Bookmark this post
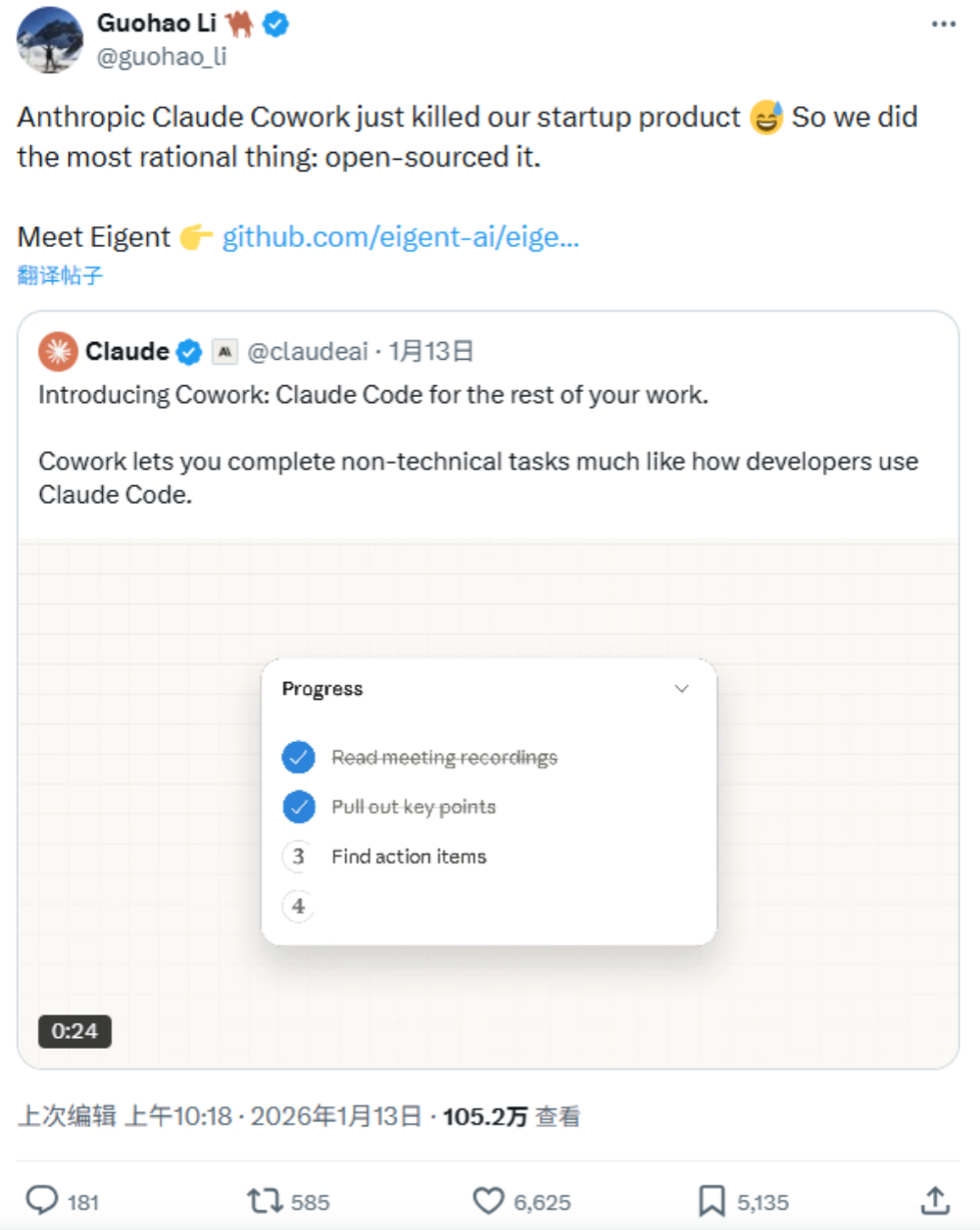 click(x=711, y=1201)
